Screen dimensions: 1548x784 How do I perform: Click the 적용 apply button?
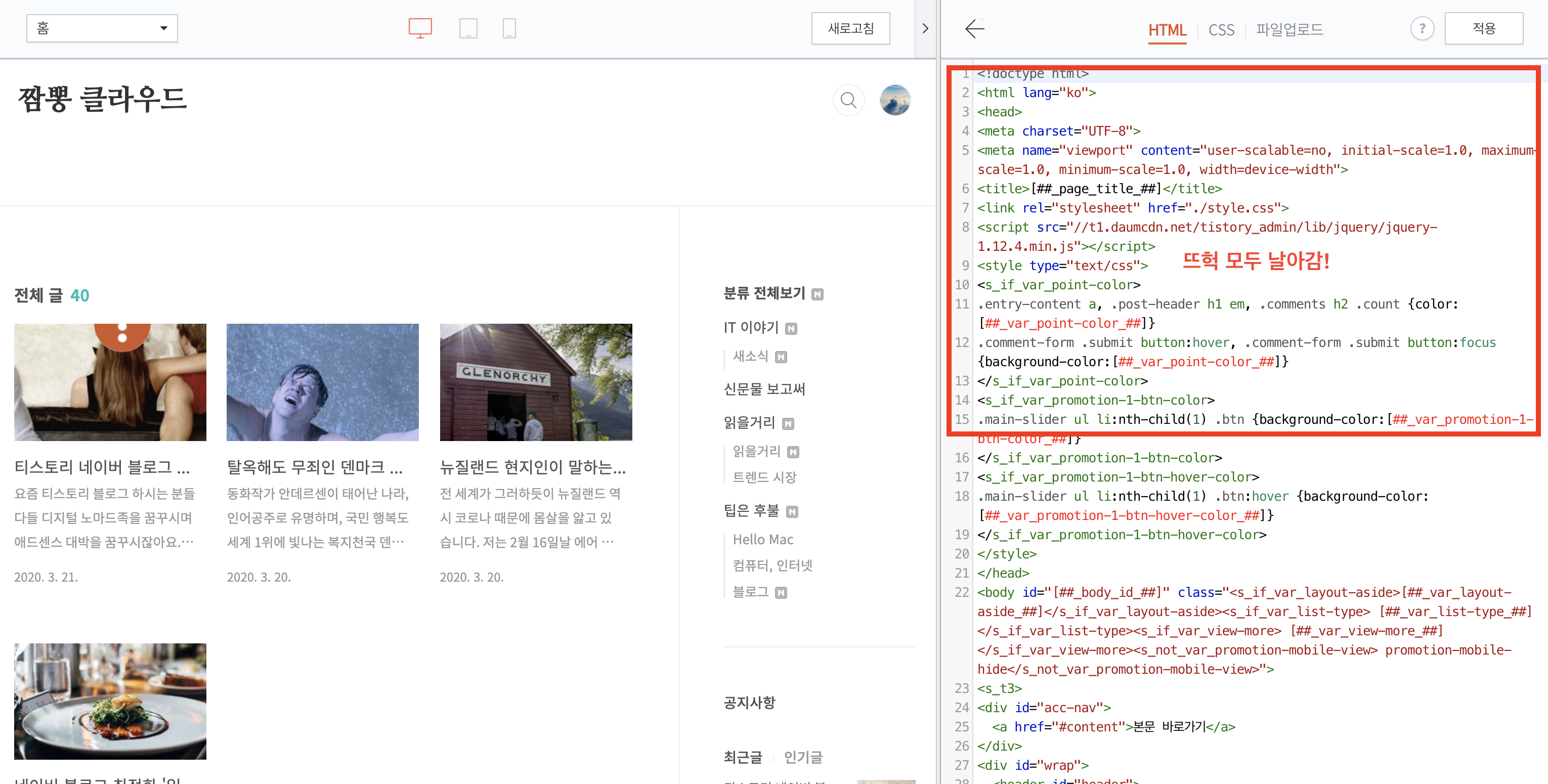point(1484,28)
